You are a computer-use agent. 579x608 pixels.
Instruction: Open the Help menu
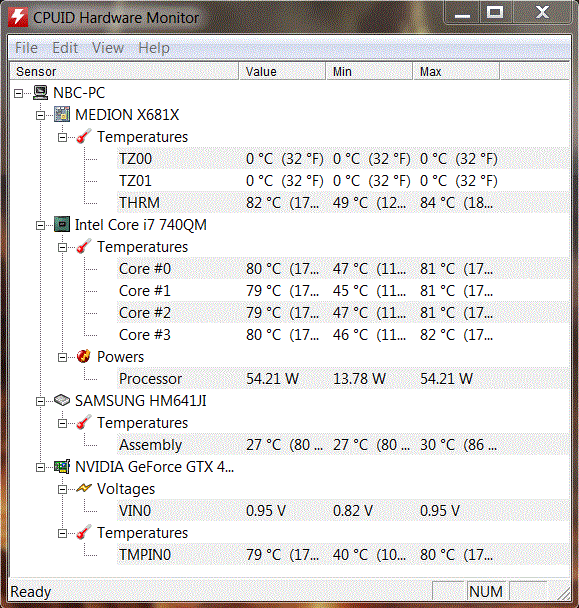(154, 48)
